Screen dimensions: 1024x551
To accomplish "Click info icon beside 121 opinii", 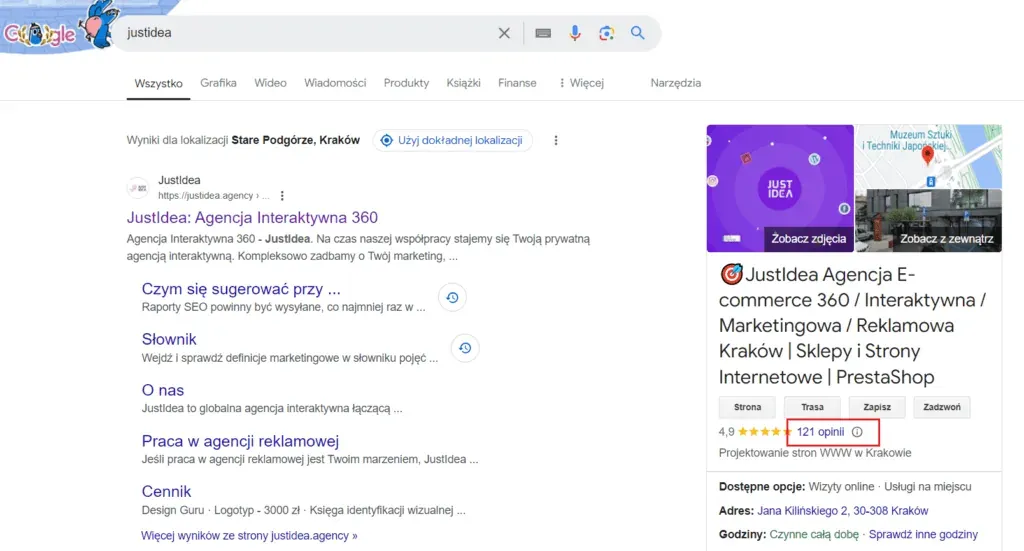I will click(857, 432).
